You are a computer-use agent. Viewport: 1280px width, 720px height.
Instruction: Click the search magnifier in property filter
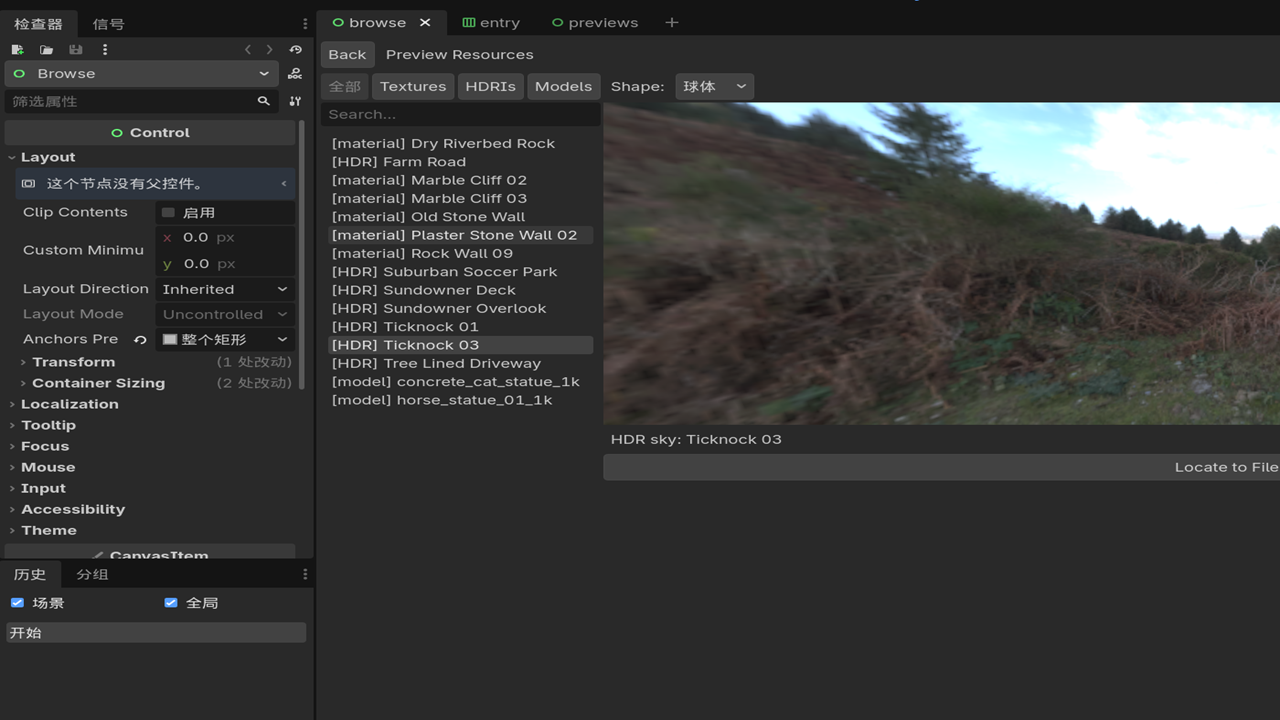click(x=264, y=101)
